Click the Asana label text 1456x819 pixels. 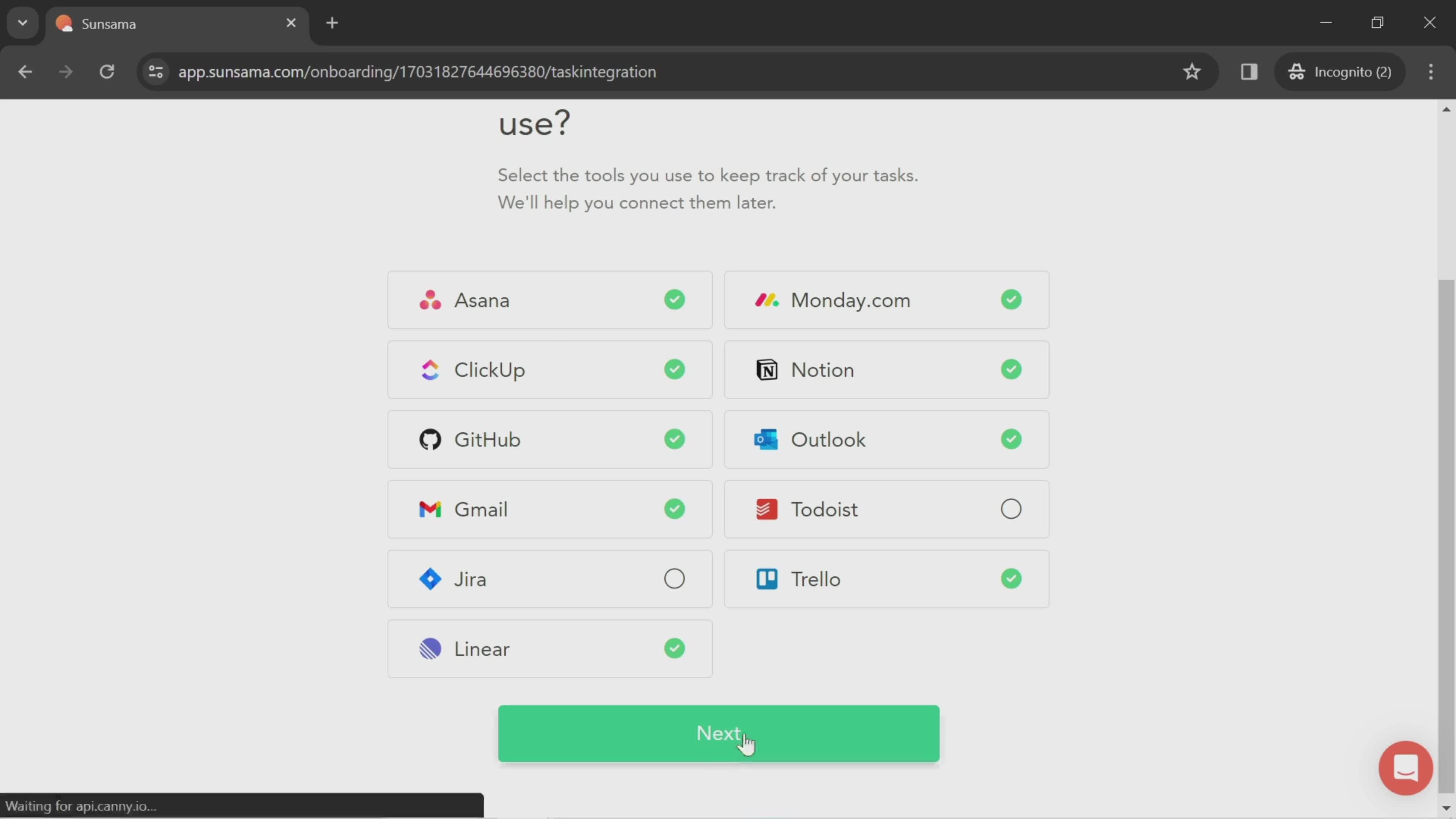click(x=482, y=300)
